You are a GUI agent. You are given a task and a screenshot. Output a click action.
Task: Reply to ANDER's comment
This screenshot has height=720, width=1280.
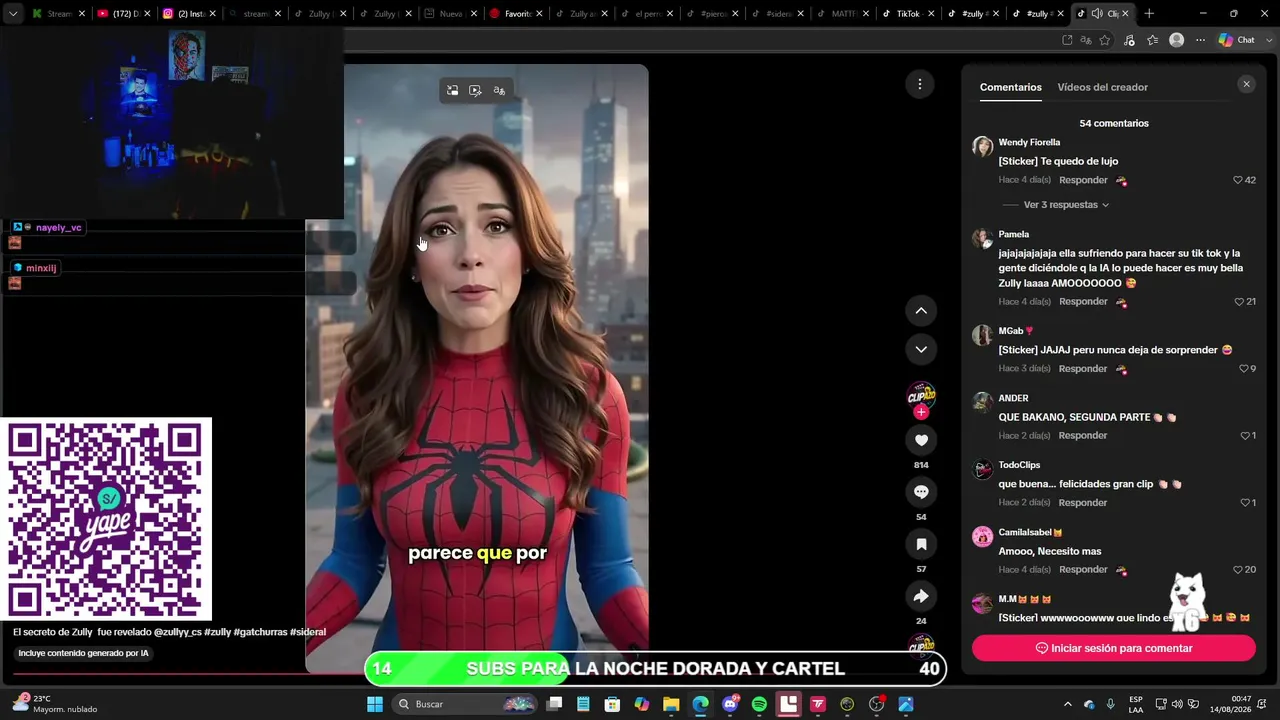(1083, 436)
